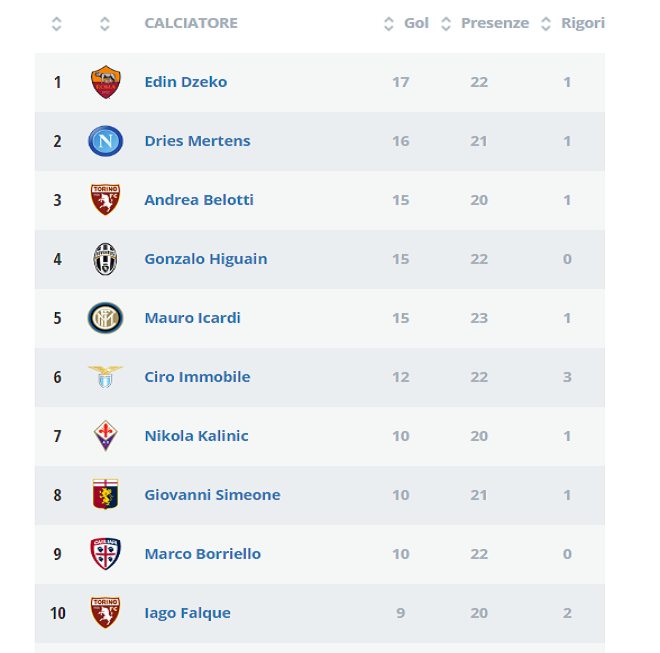Select Gonzalo Higuain player name
The height and width of the screenshot is (653, 660).
pyautogui.click(x=206, y=259)
